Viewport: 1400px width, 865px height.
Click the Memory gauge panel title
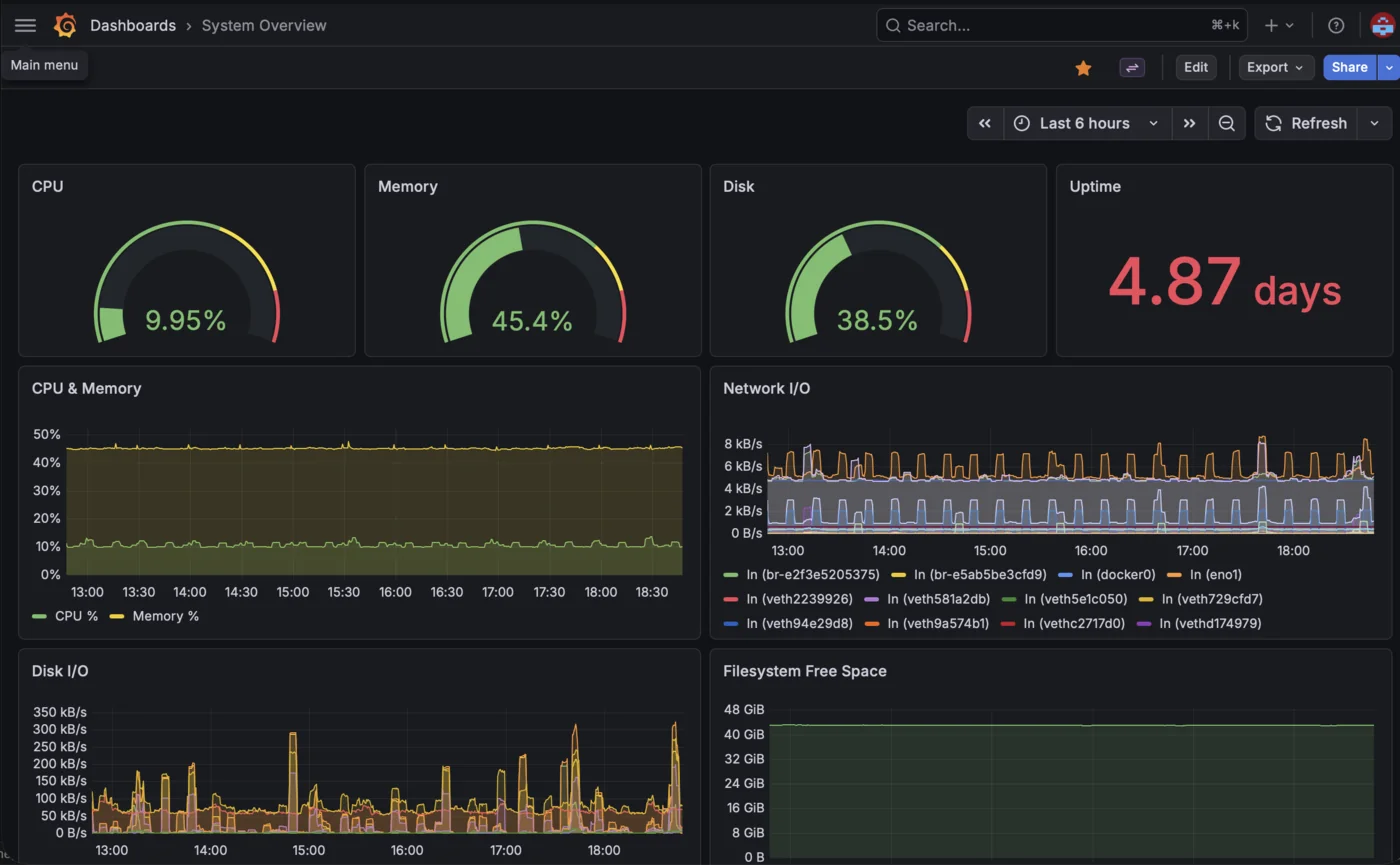coord(407,186)
